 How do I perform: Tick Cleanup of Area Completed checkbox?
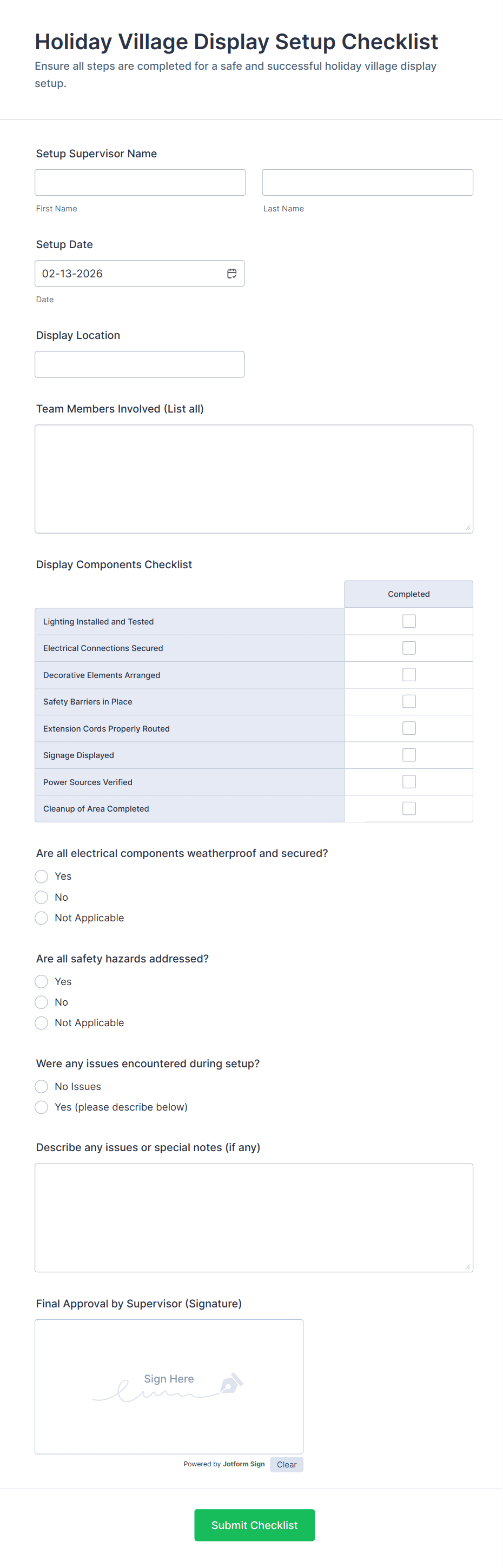[x=408, y=808]
